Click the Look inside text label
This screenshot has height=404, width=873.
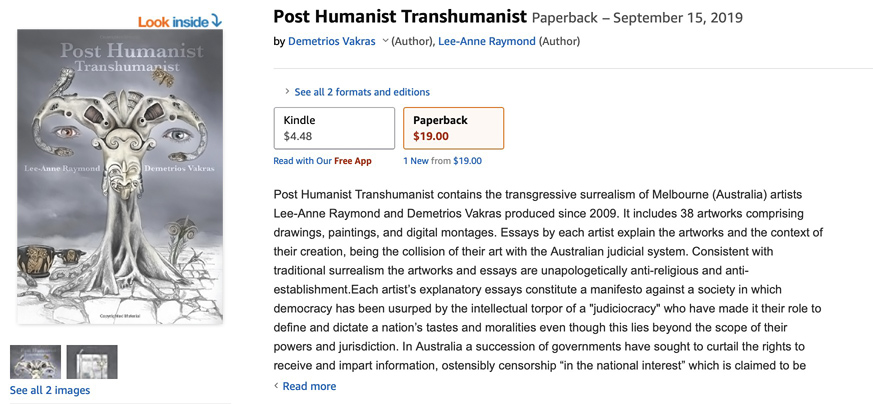click(172, 21)
